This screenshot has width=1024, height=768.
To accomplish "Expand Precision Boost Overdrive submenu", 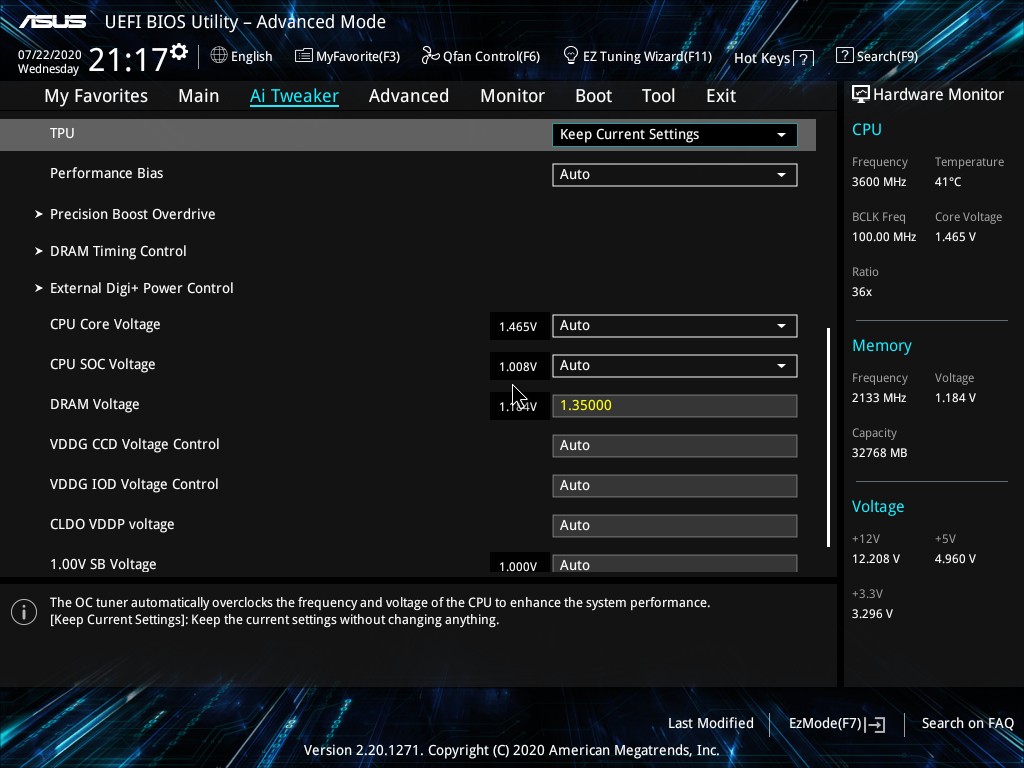I will [x=132, y=214].
